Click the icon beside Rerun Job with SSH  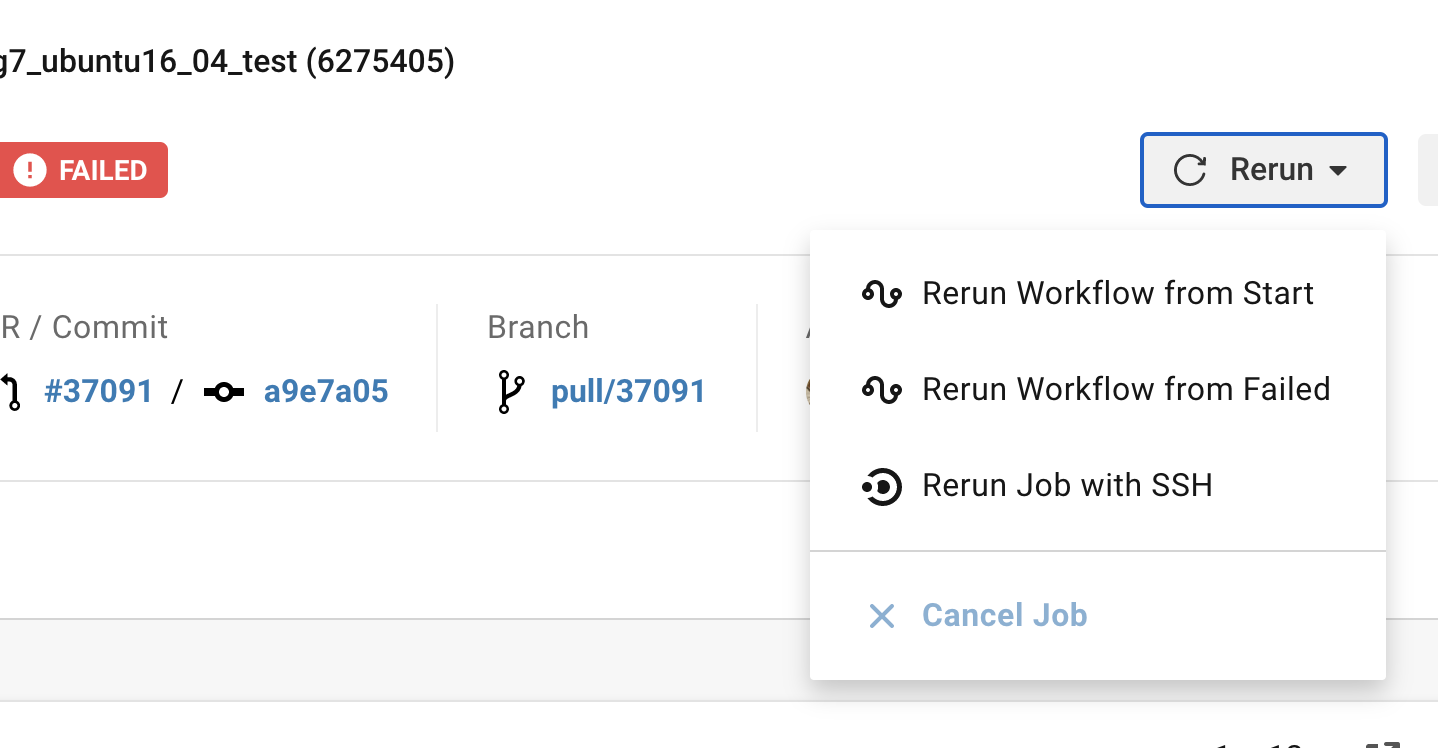pos(881,486)
